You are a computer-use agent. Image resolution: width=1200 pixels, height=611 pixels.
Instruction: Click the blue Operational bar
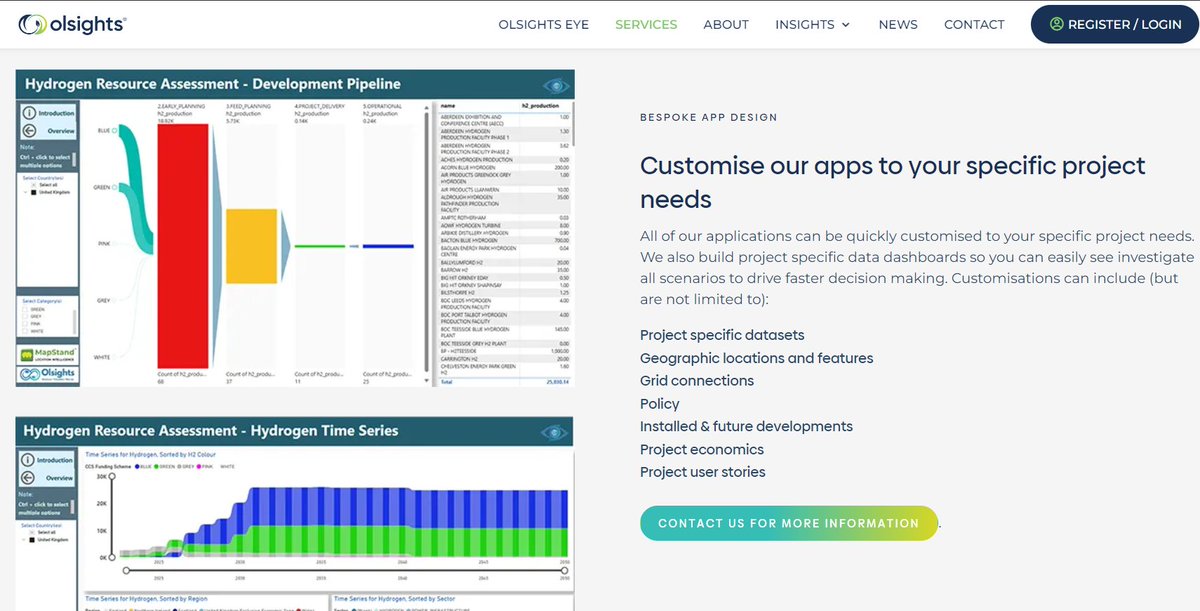pos(388,246)
